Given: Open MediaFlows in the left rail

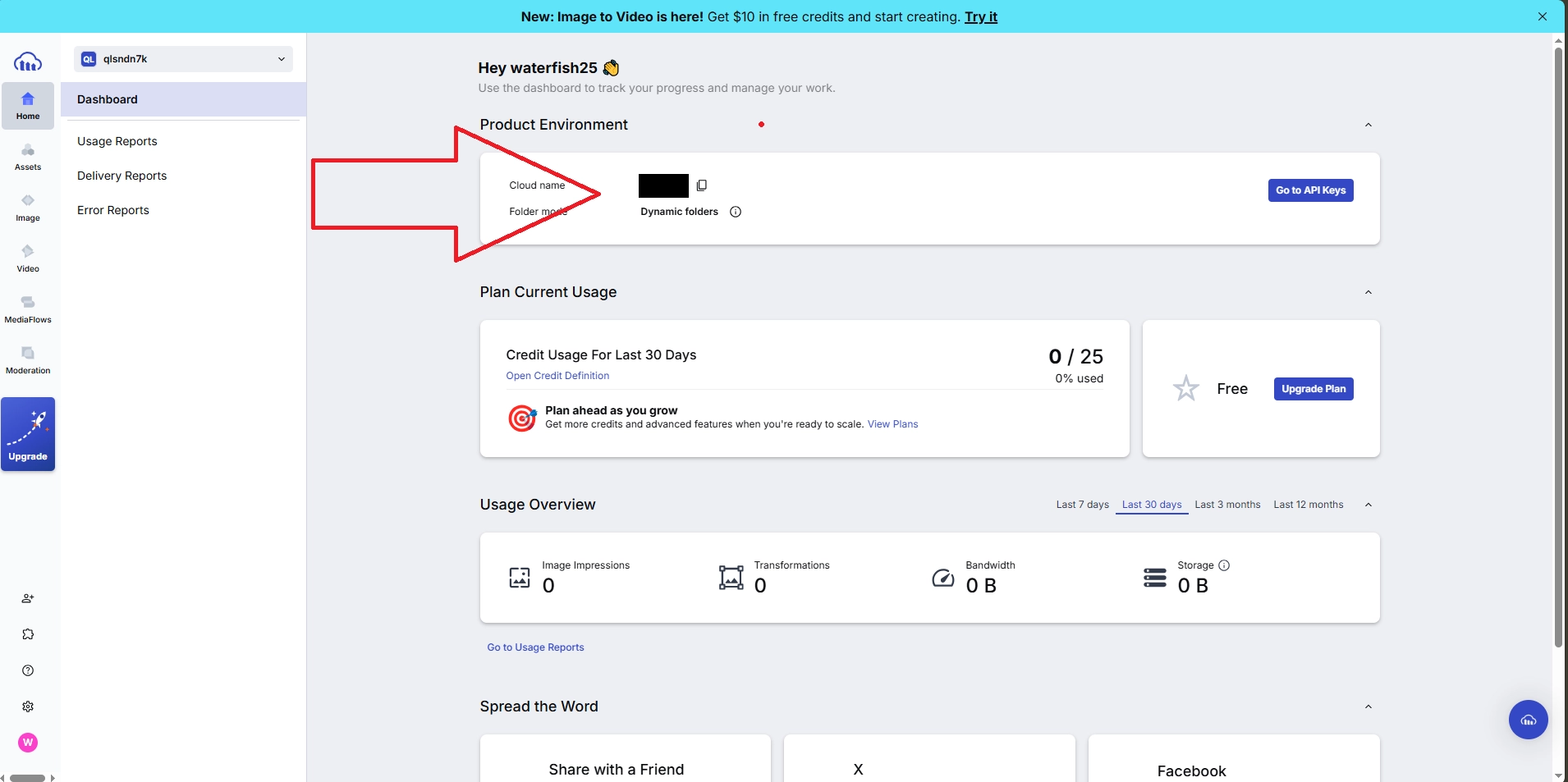Looking at the screenshot, I should pyautogui.click(x=28, y=309).
